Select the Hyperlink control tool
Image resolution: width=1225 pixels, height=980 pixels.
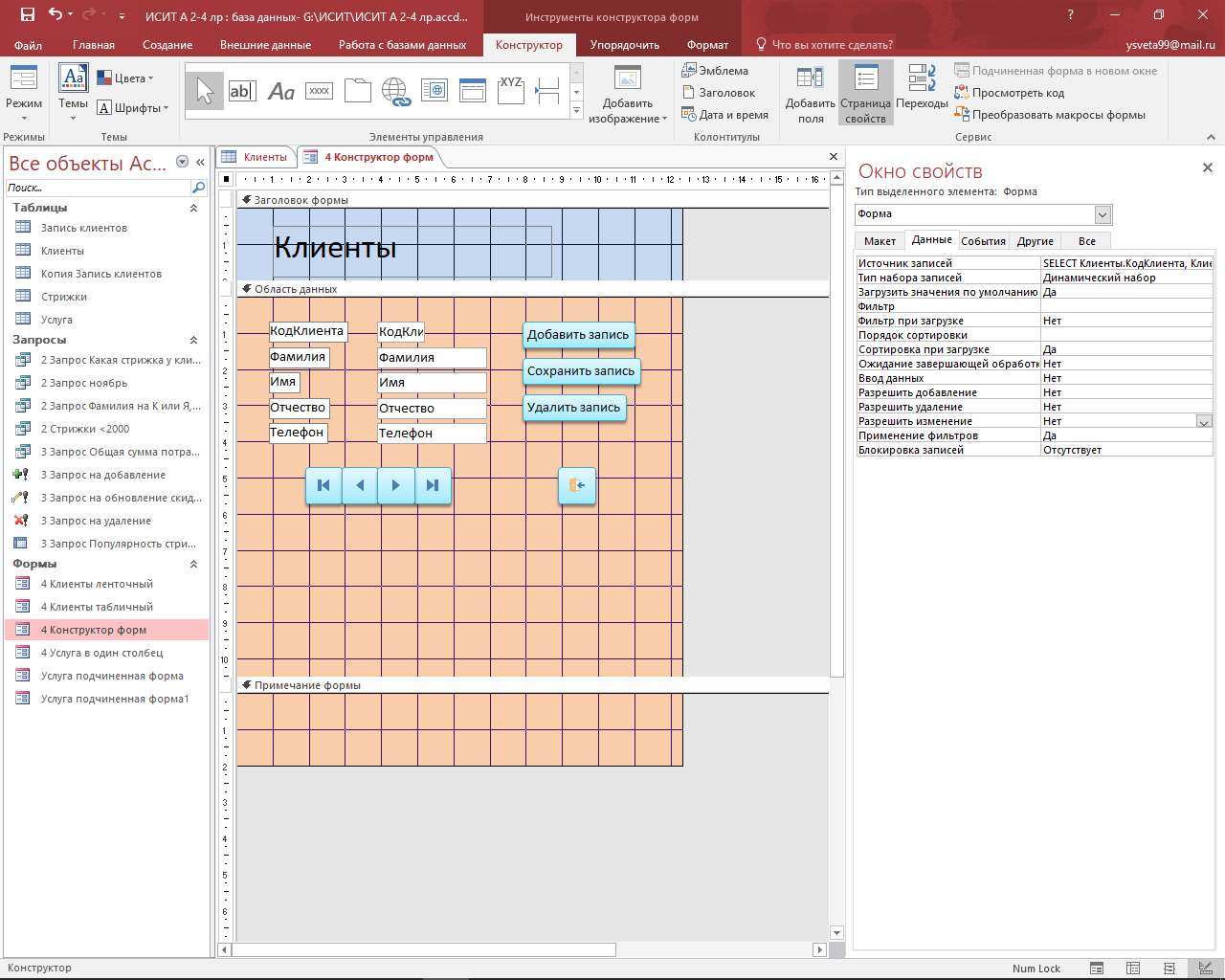tap(395, 91)
